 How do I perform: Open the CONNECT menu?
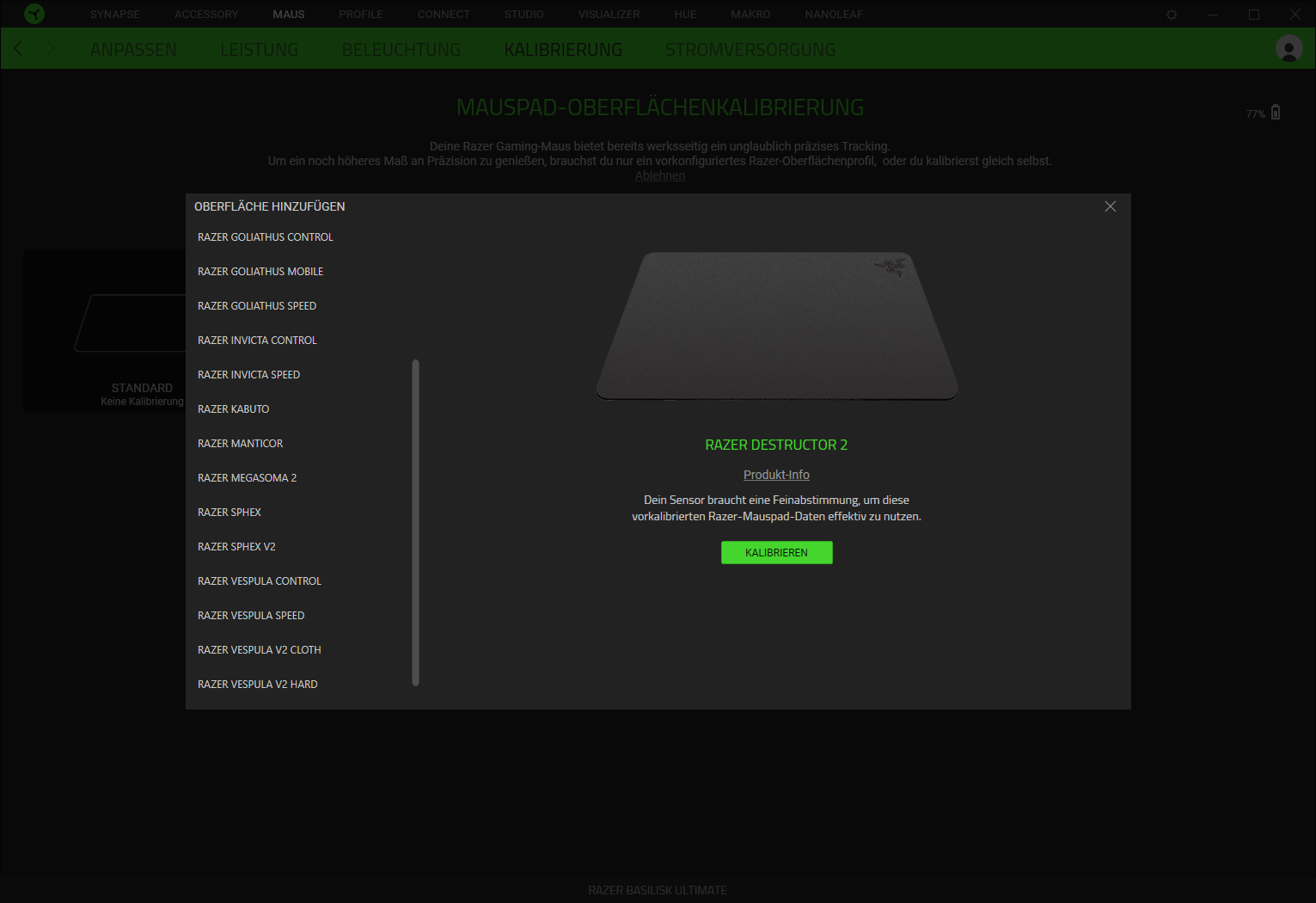click(444, 15)
